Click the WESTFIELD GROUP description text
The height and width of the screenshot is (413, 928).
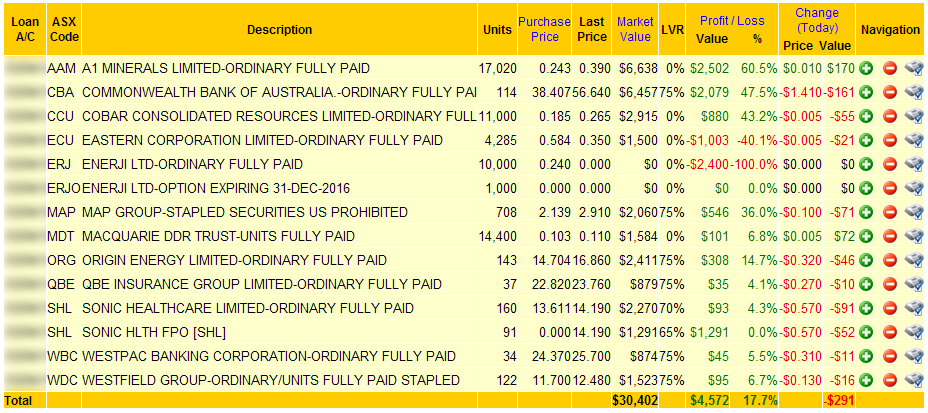coord(271,380)
